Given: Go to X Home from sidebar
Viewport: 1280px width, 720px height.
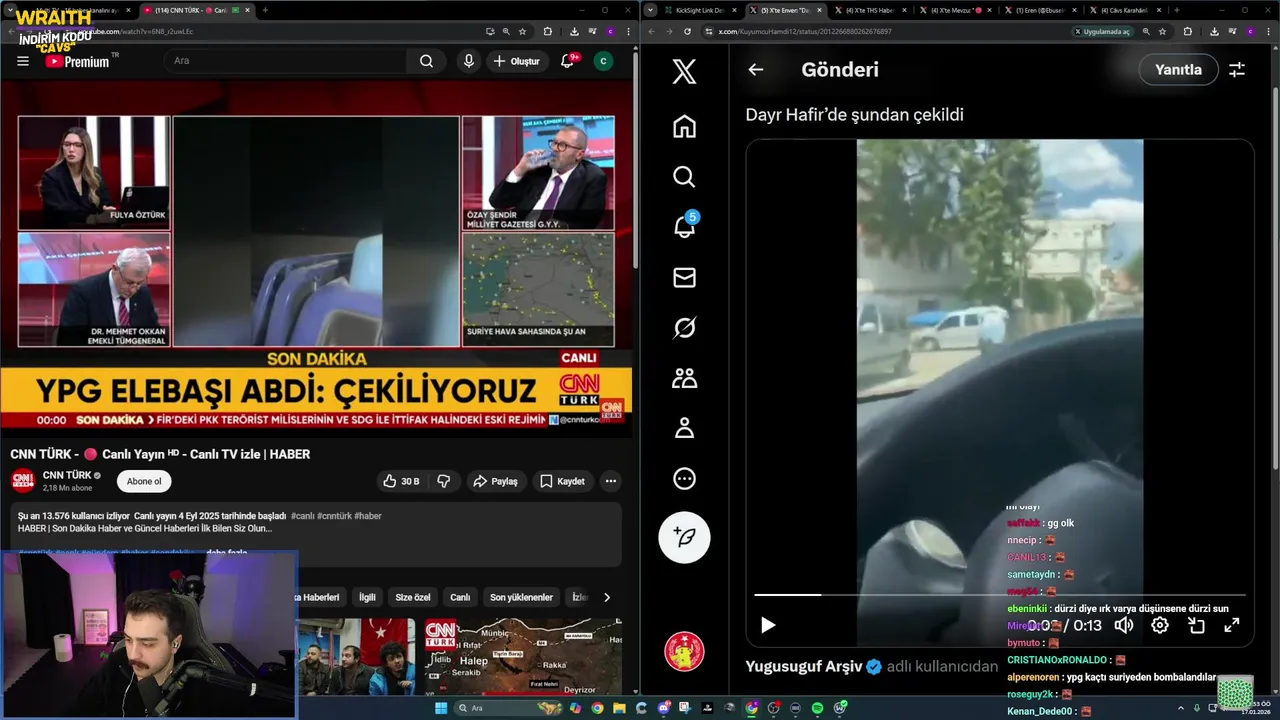Looking at the screenshot, I should pyautogui.click(x=684, y=127).
